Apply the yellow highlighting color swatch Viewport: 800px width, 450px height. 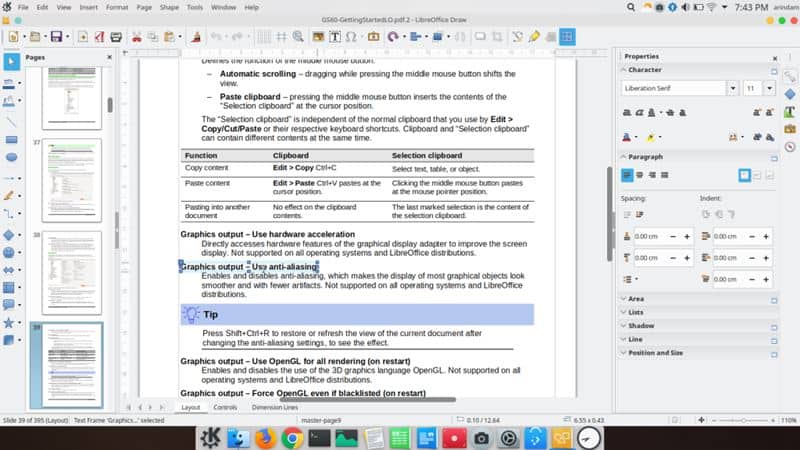click(651, 137)
